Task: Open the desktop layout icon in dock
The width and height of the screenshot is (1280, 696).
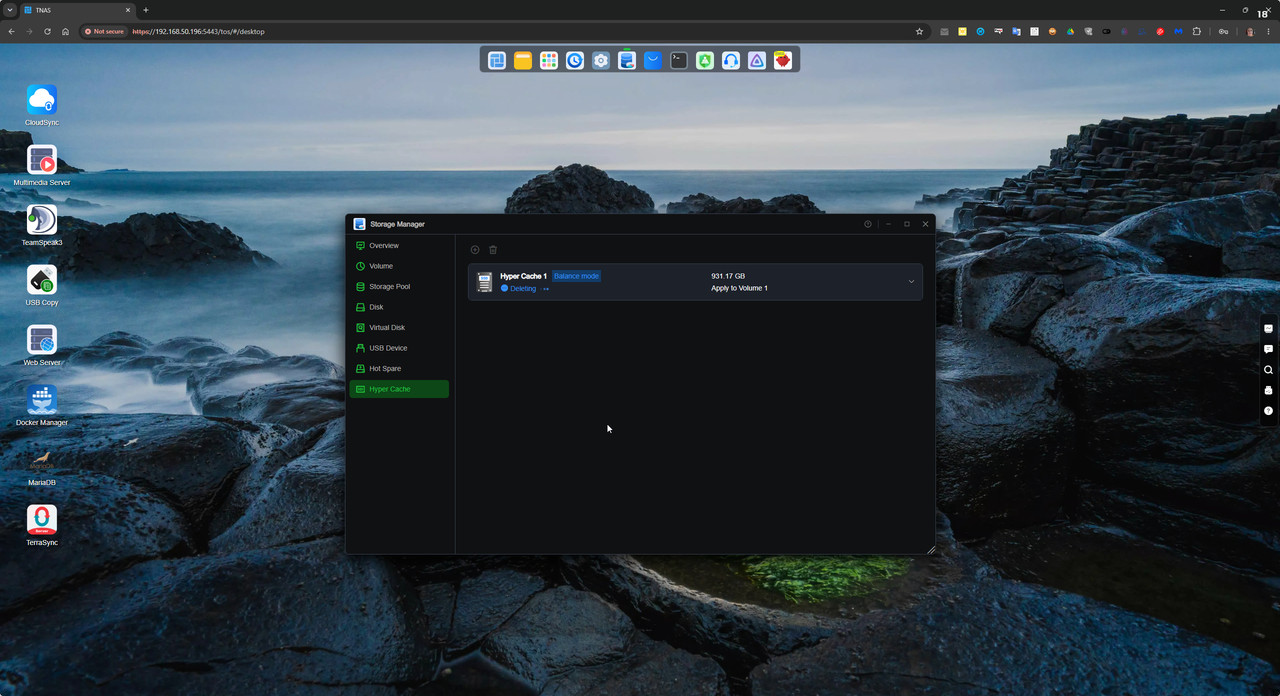Action: [497, 61]
